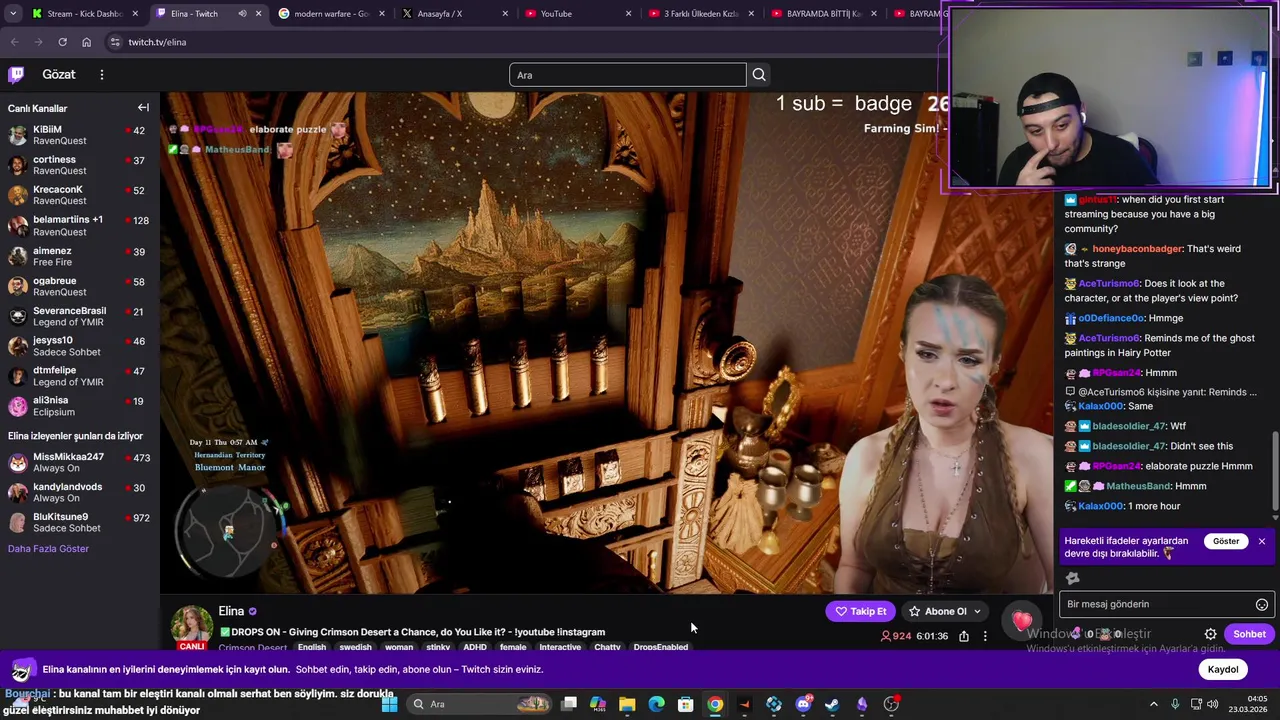
Task: Select the DropsEnabled tag
Action: 660,648
